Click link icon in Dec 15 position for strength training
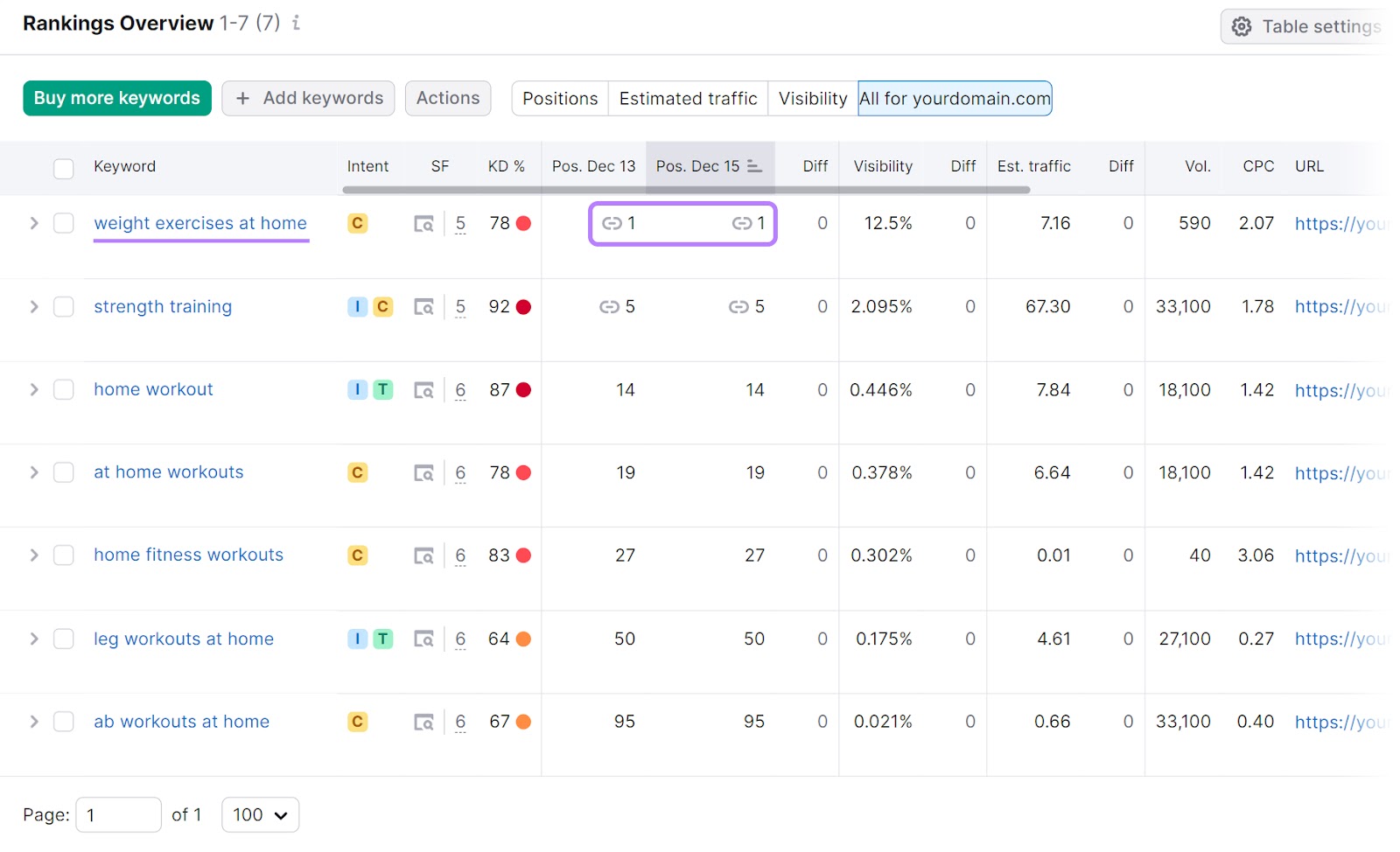The width and height of the screenshot is (1400, 852). coord(738,307)
